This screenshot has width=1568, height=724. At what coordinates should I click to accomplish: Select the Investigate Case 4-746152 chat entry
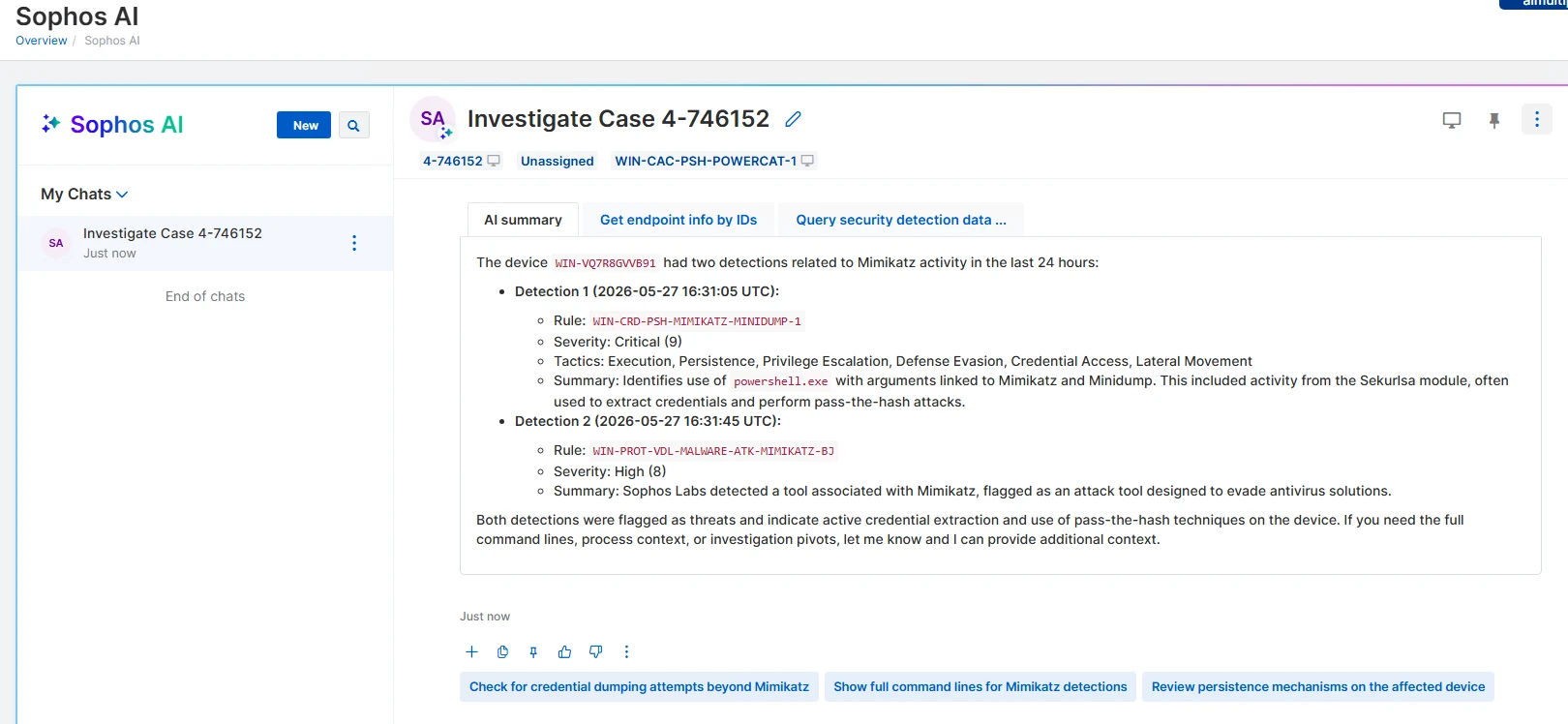(205, 243)
